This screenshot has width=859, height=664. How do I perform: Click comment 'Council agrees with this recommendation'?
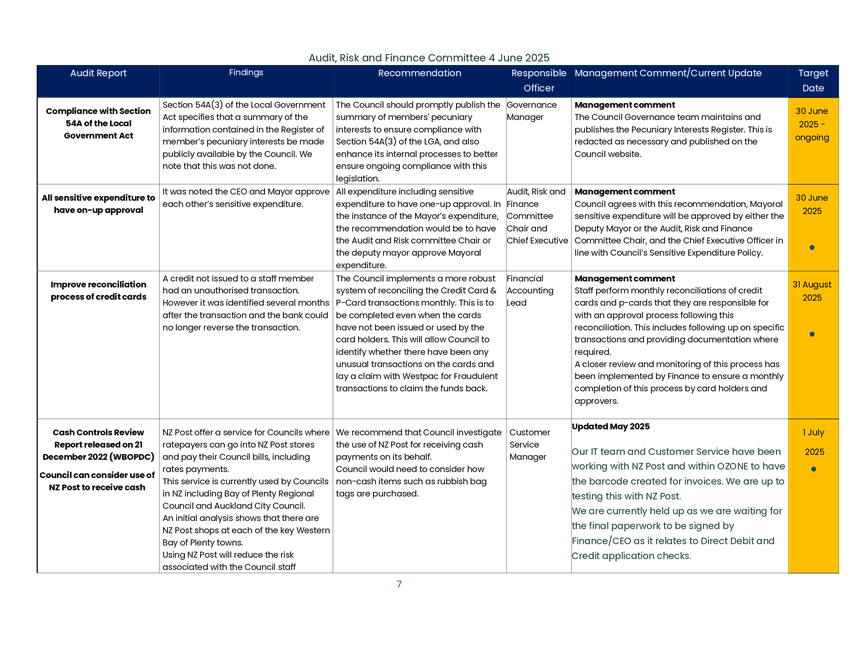click(679, 228)
